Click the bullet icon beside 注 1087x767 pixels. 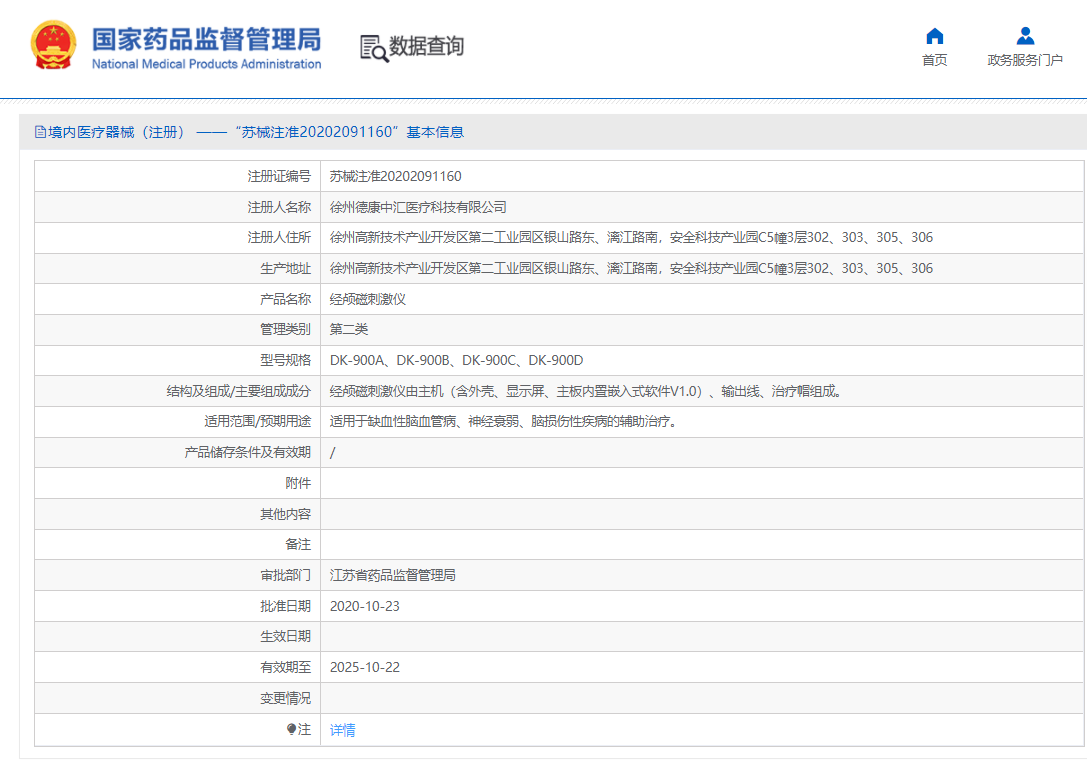click(291, 729)
